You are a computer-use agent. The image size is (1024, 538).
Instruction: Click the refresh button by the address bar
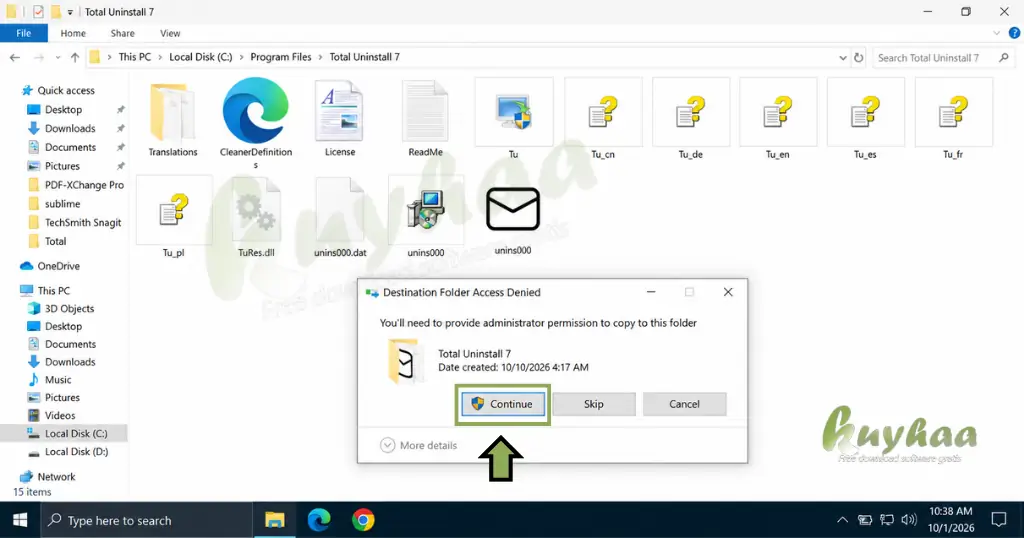tap(859, 57)
